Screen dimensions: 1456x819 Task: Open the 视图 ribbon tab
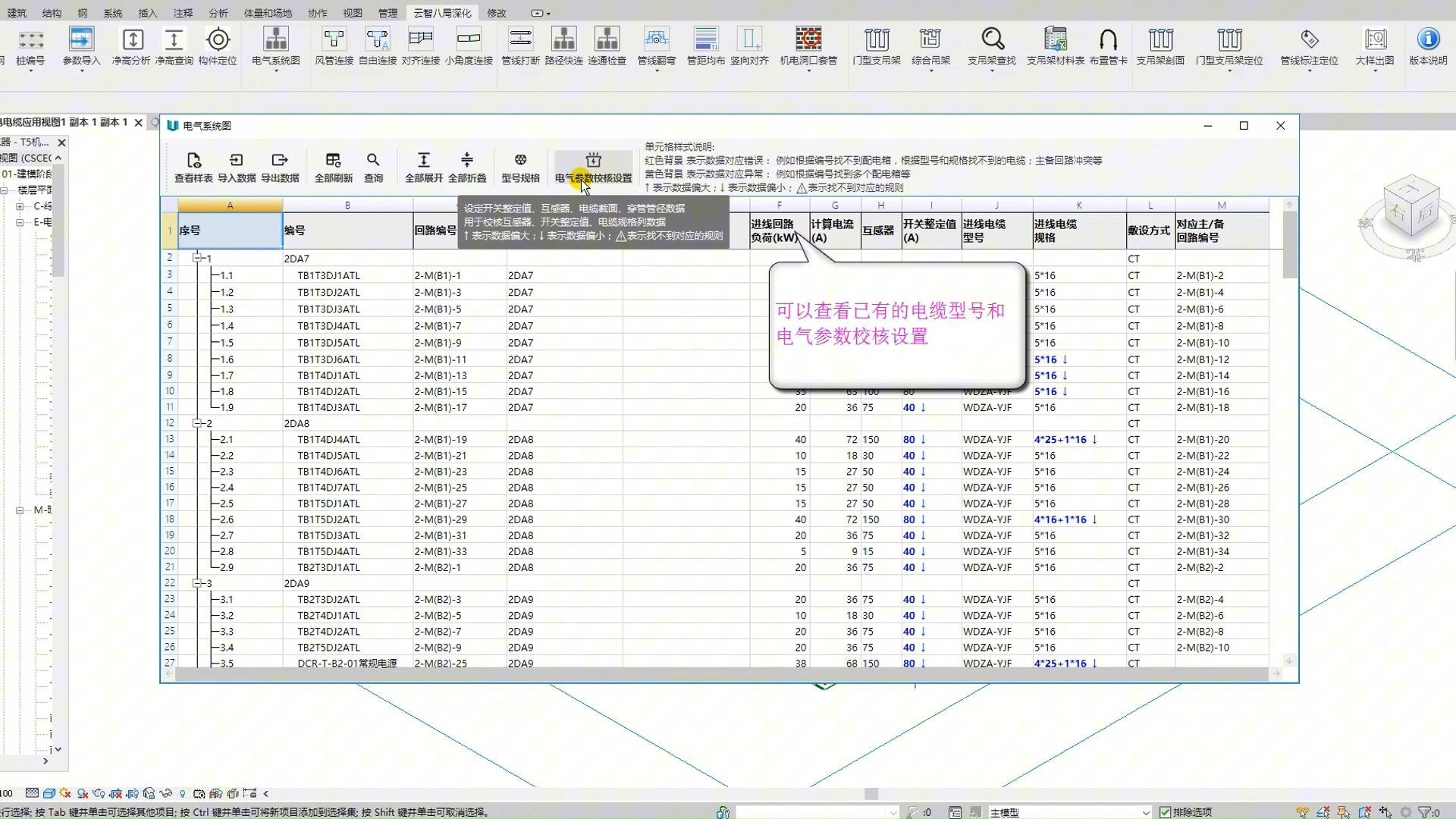pyautogui.click(x=353, y=13)
